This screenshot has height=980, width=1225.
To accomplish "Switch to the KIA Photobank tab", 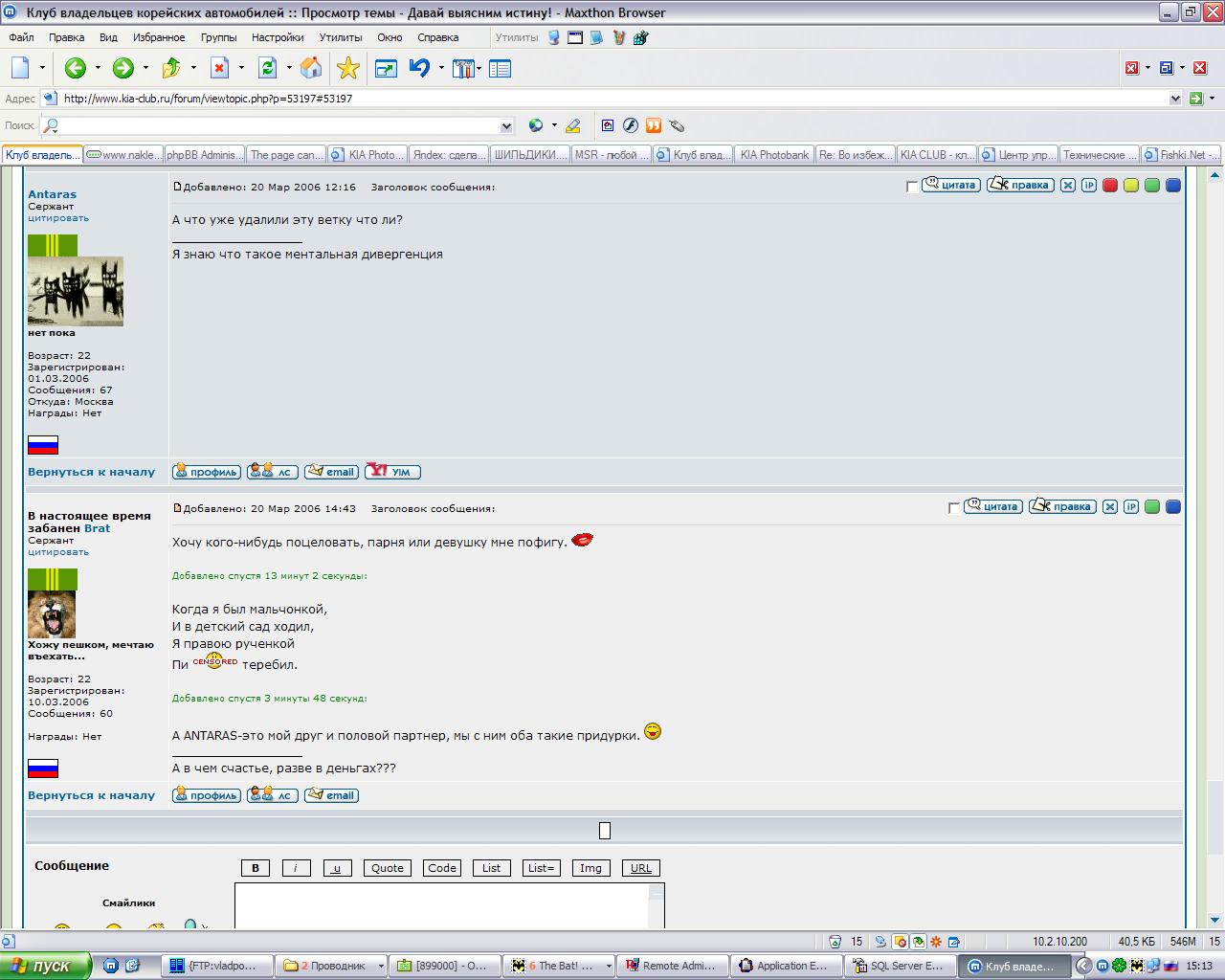I will click(773, 154).
